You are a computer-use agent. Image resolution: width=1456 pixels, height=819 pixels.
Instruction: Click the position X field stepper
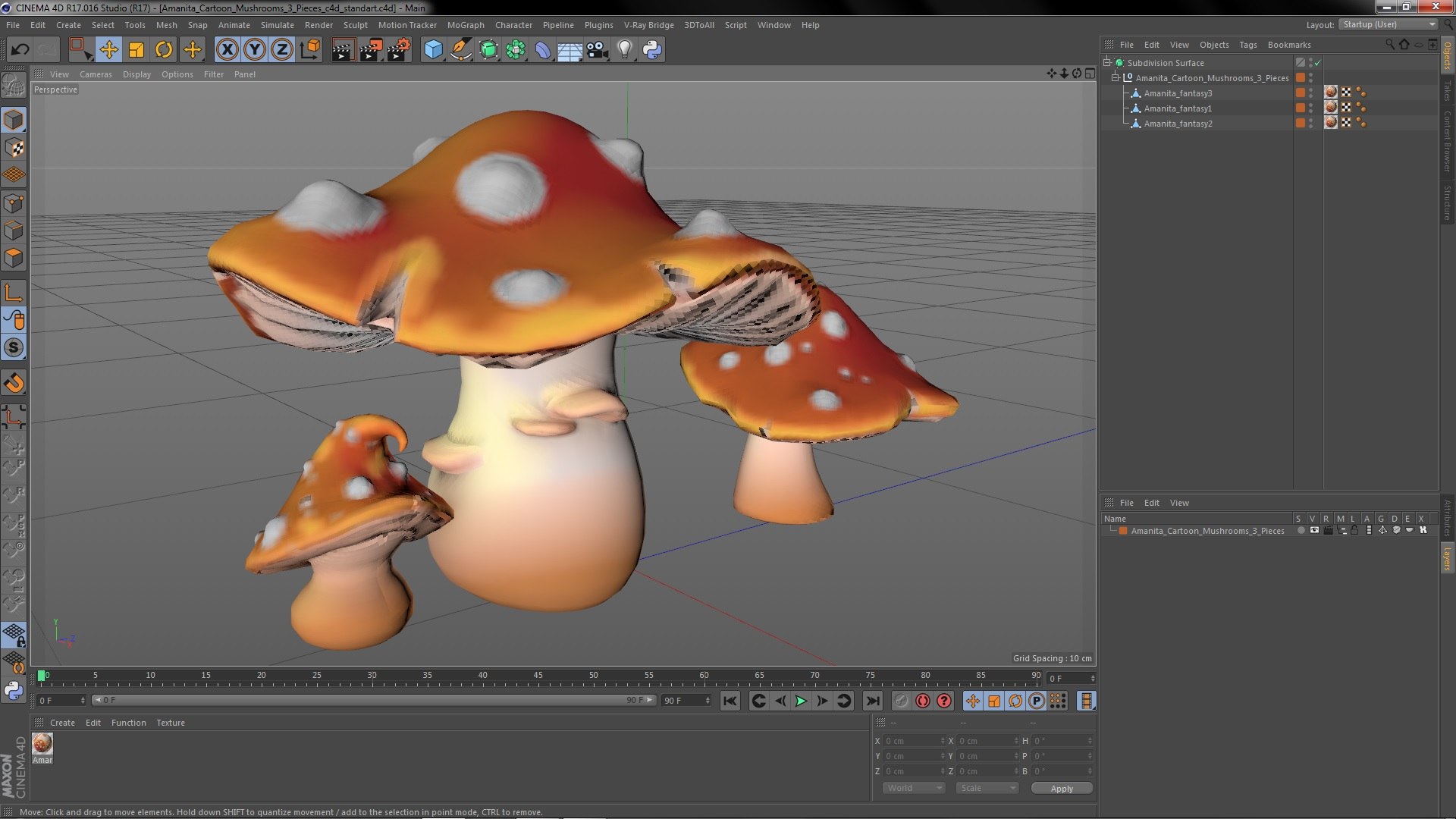[x=943, y=741]
